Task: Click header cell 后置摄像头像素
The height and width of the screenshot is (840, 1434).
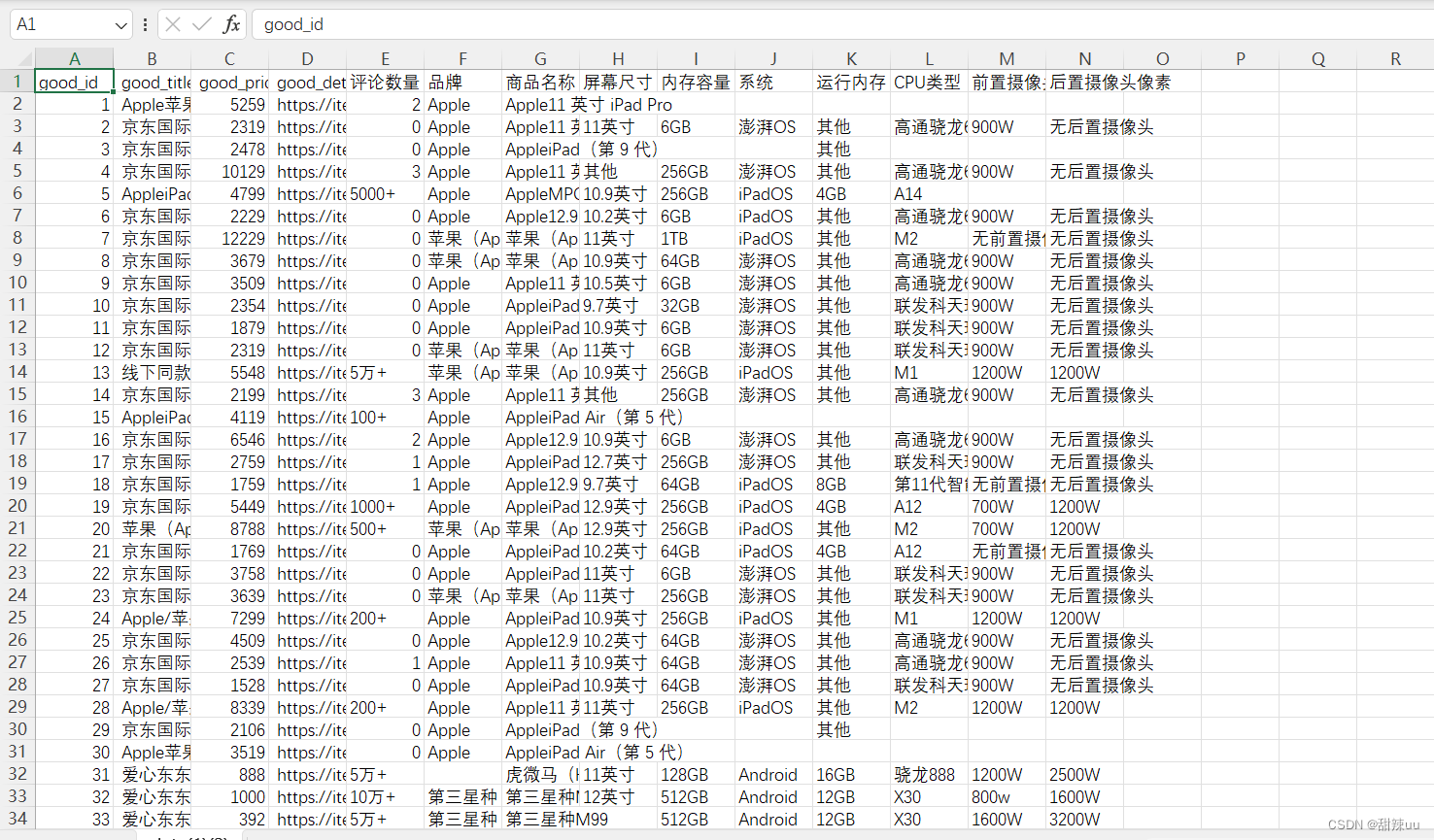Action: click(1110, 83)
